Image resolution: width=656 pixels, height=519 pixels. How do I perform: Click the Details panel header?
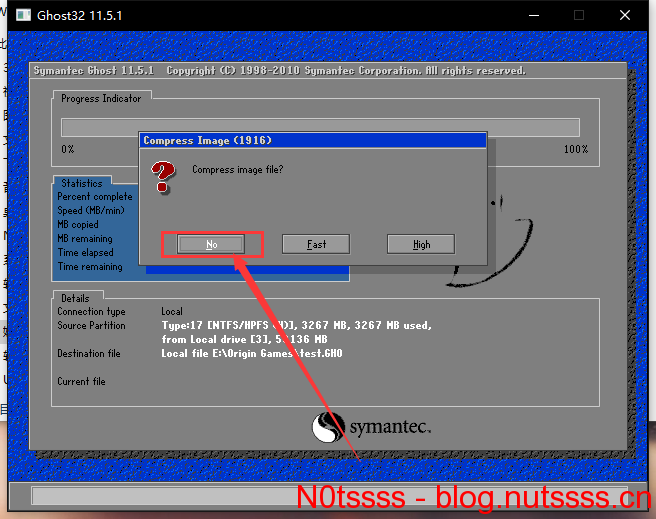coord(75,298)
